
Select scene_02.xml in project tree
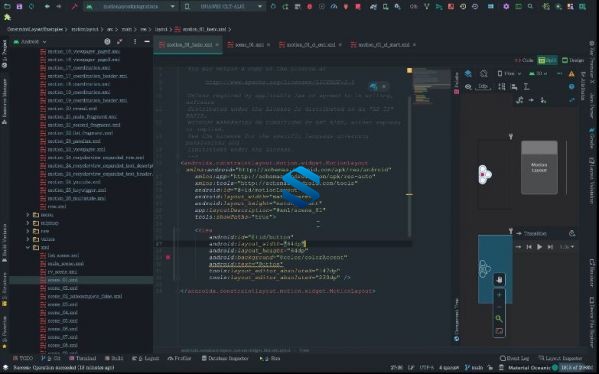pyautogui.click(x=63, y=288)
